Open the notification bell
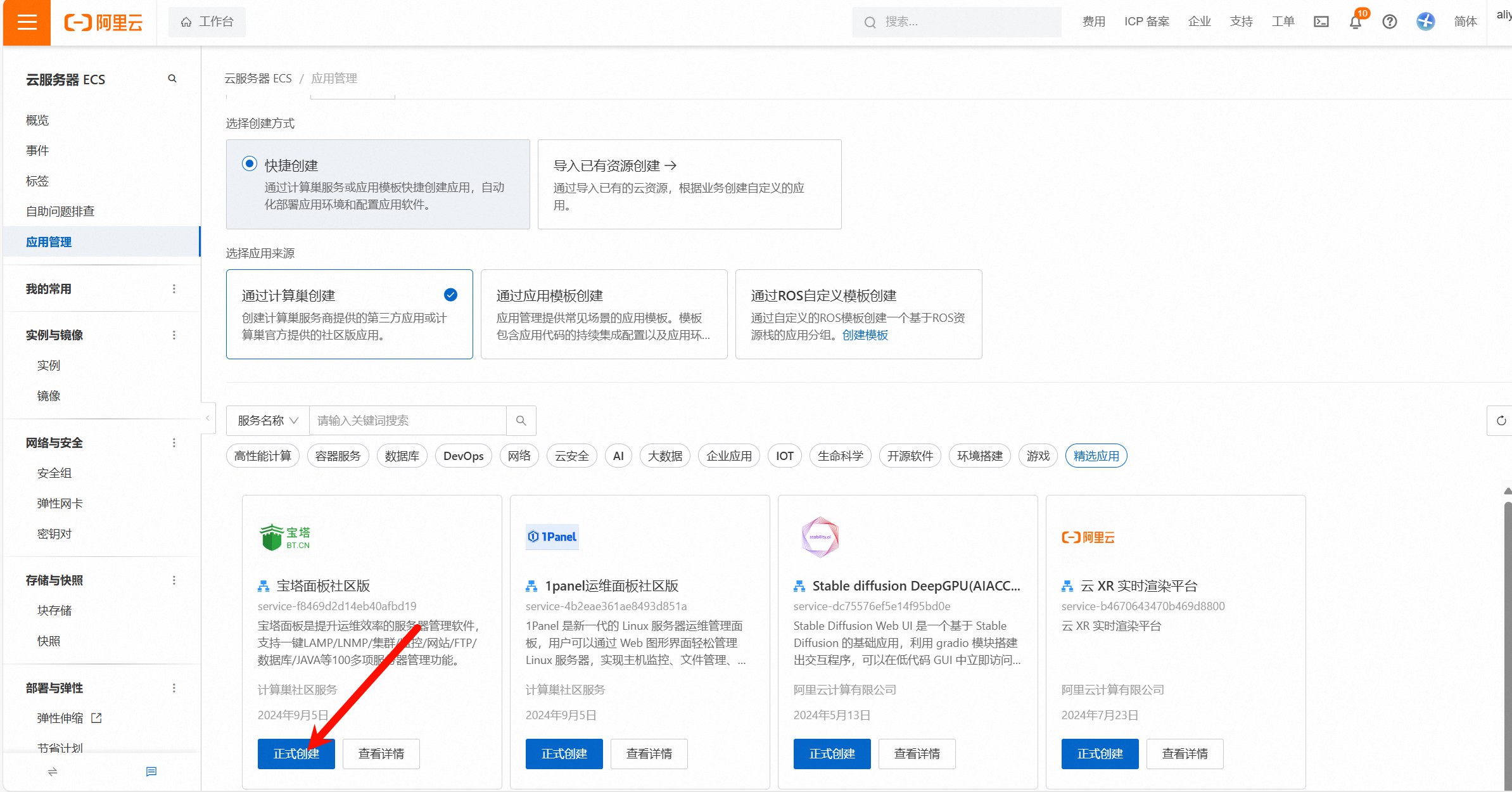The image size is (1512, 792). tap(1355, 22)
